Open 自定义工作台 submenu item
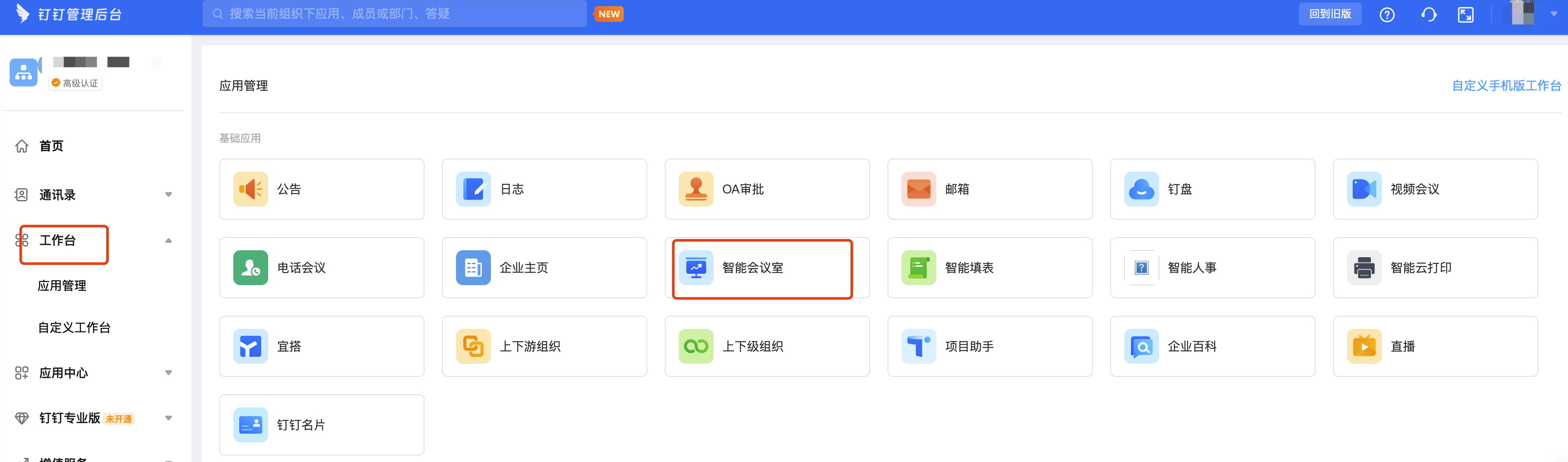 (74, 328)
